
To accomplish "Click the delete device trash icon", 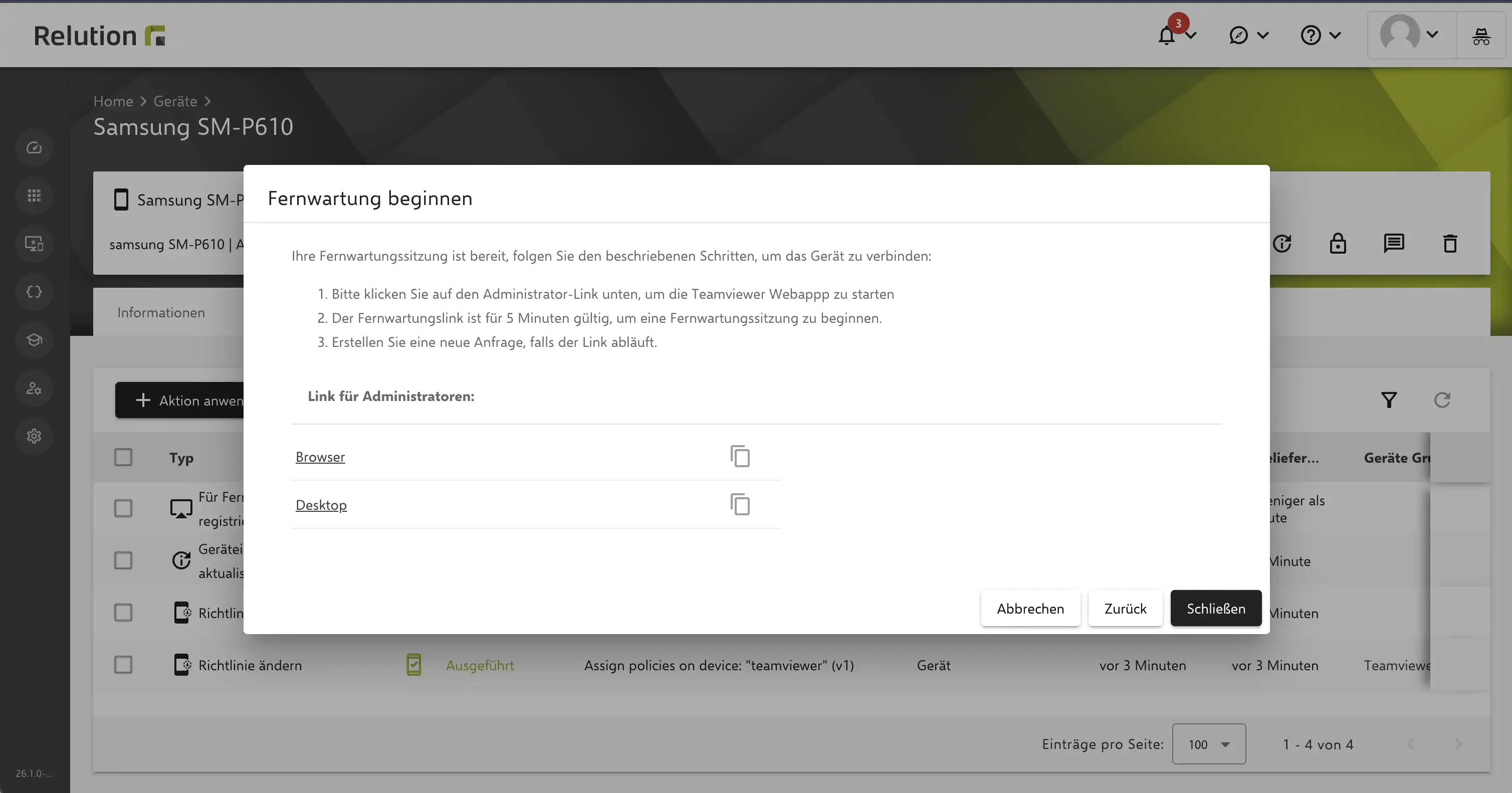I will (x=1450, y=243).
